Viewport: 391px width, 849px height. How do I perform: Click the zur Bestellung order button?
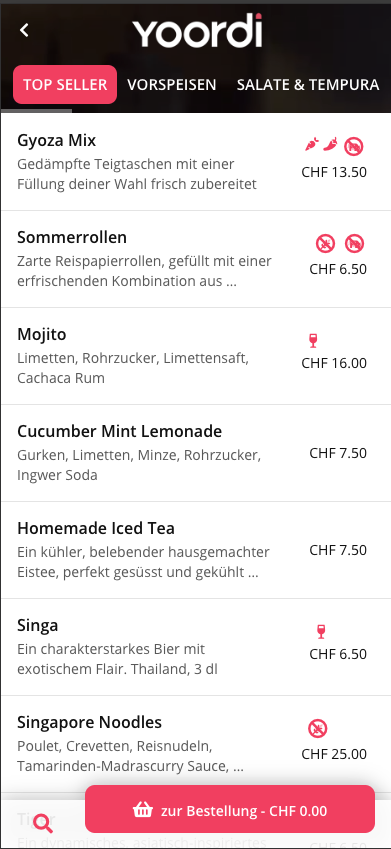[x=230, y=809]
